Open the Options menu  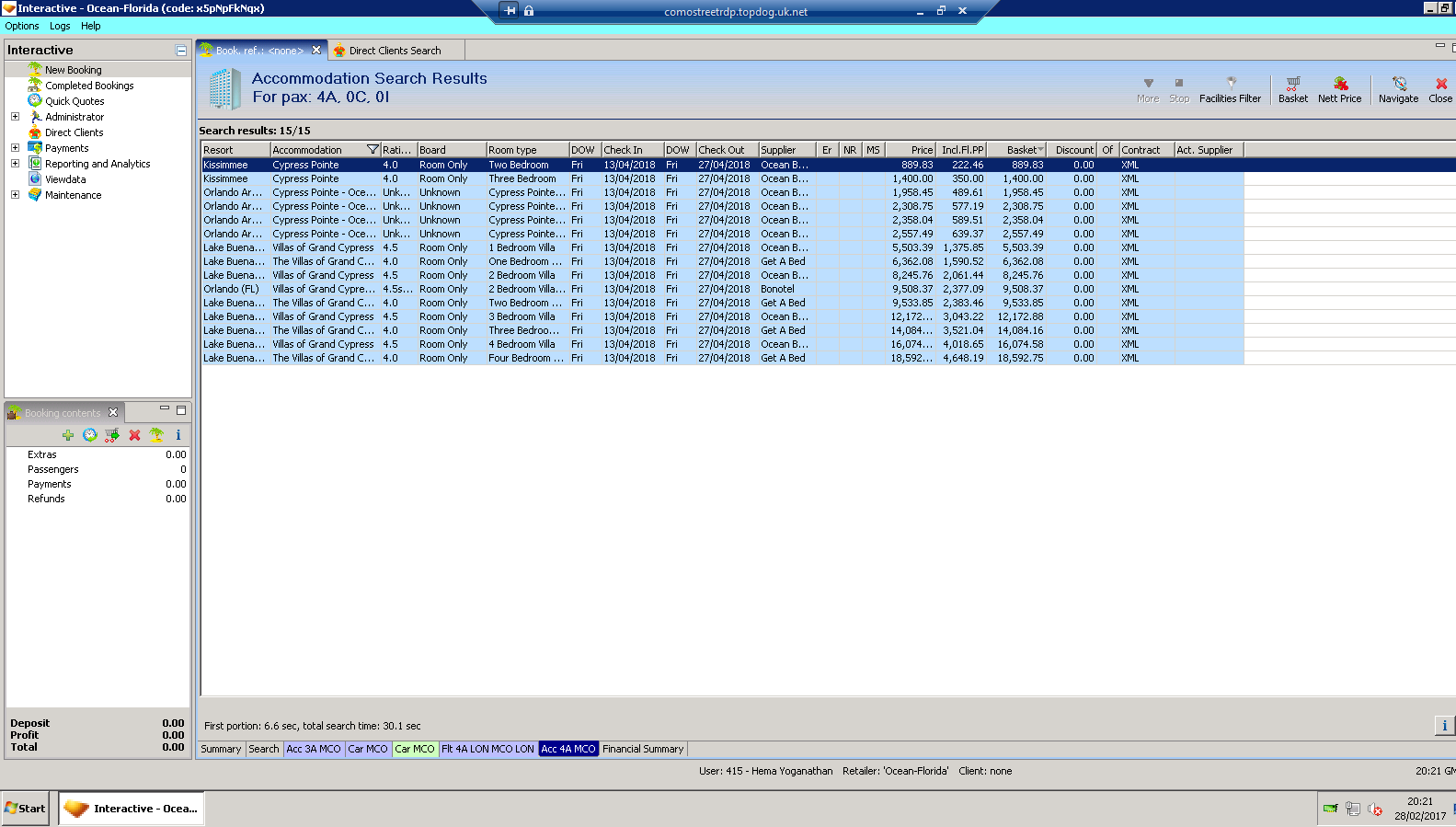pyautogui.click(x=22, y=26)
